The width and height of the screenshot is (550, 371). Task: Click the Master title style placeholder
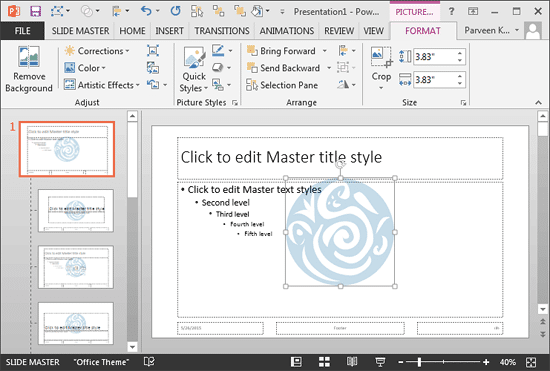tap(340, 158)
